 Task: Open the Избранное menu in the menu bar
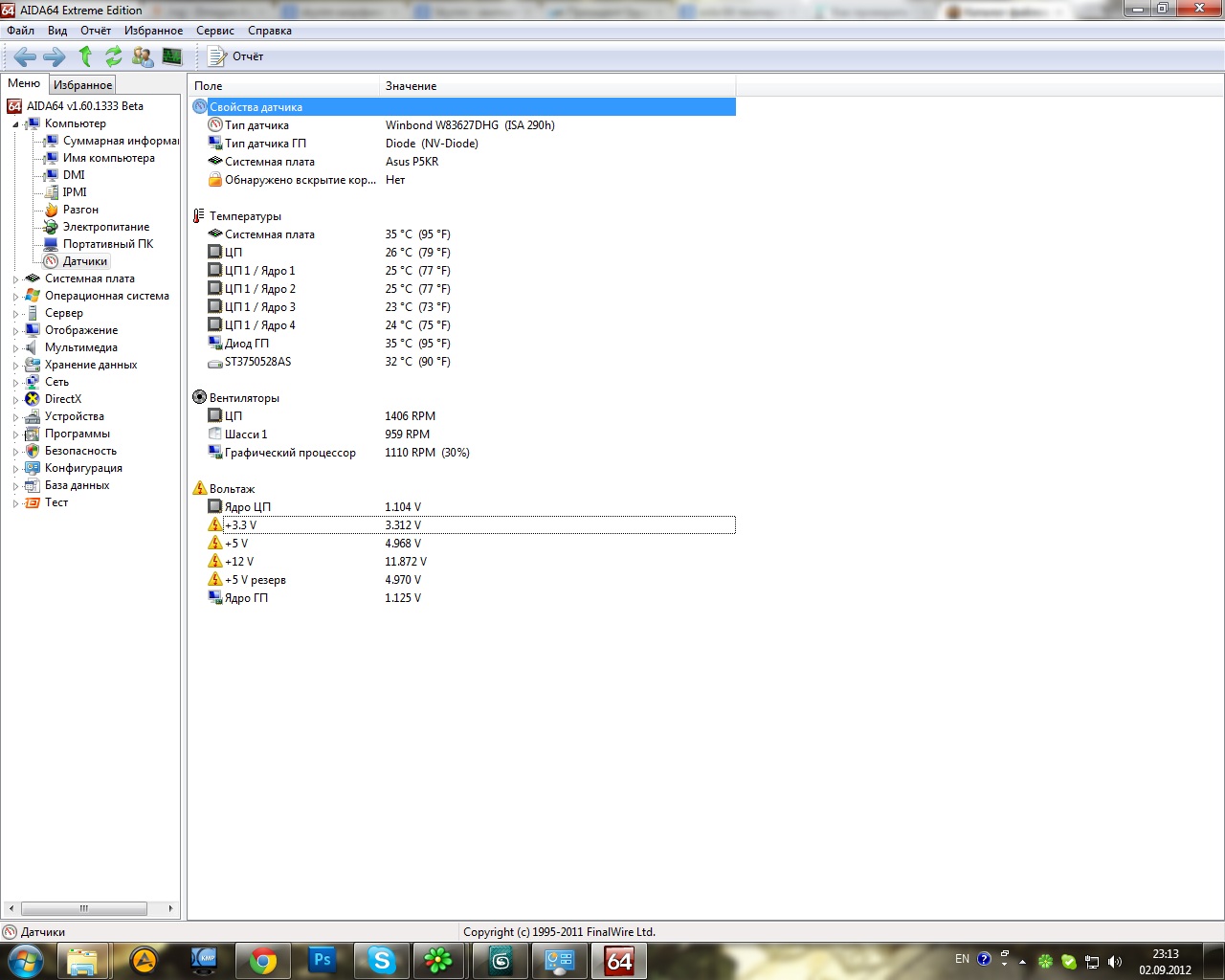point(153,31)
